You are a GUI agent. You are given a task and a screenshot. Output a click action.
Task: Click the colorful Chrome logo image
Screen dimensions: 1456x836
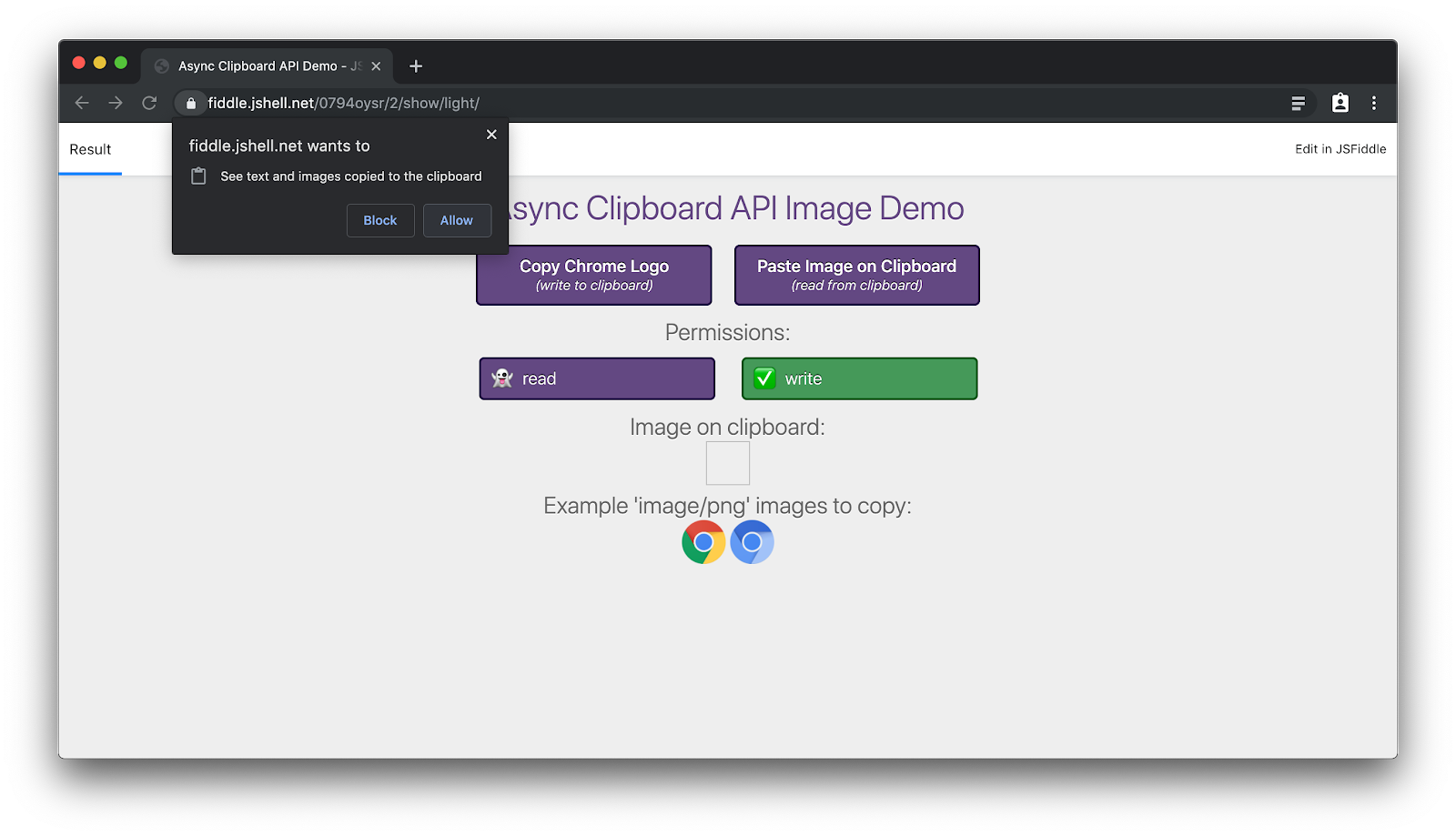(x=703, y=542)
